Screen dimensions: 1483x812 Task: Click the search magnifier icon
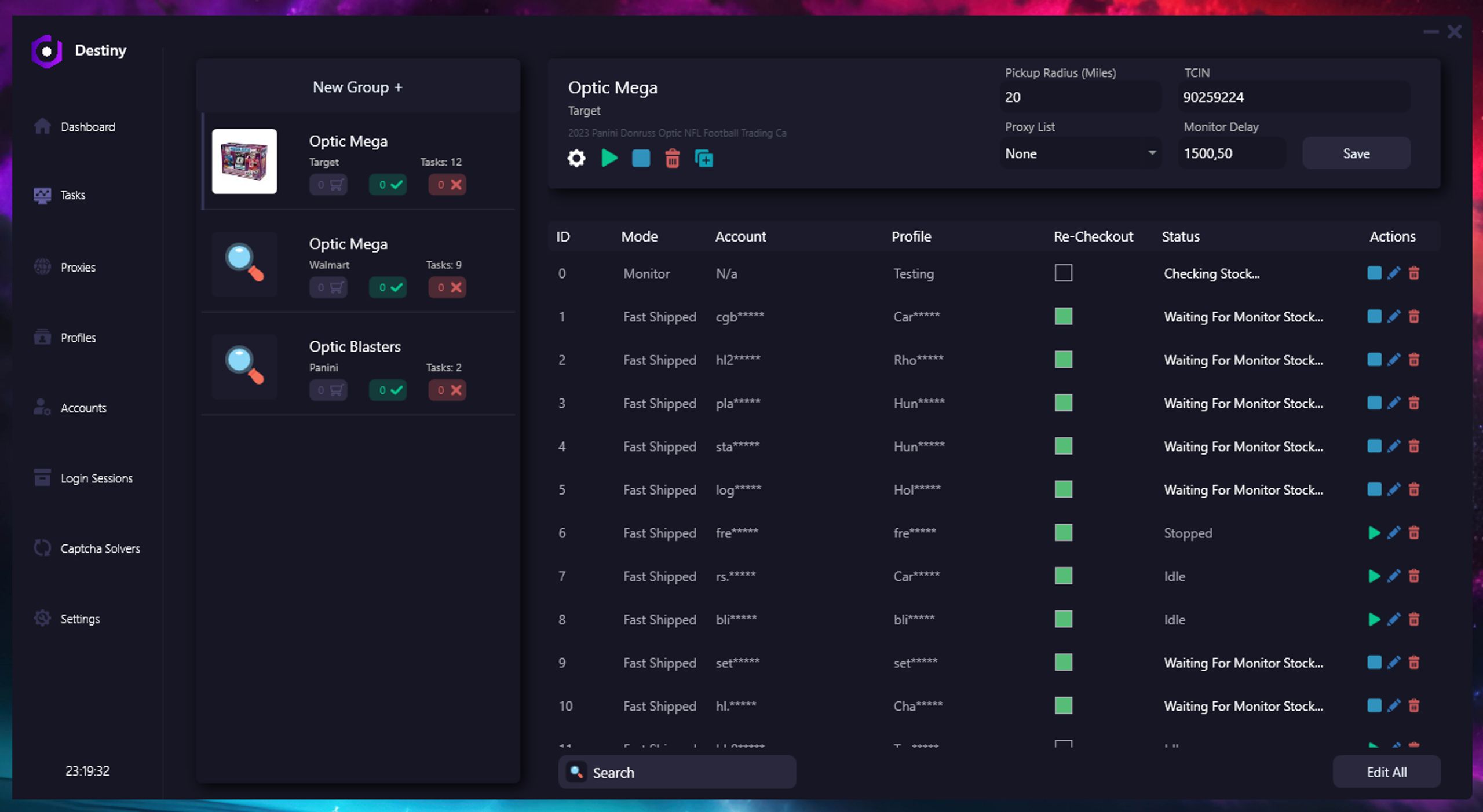point(576,772)
